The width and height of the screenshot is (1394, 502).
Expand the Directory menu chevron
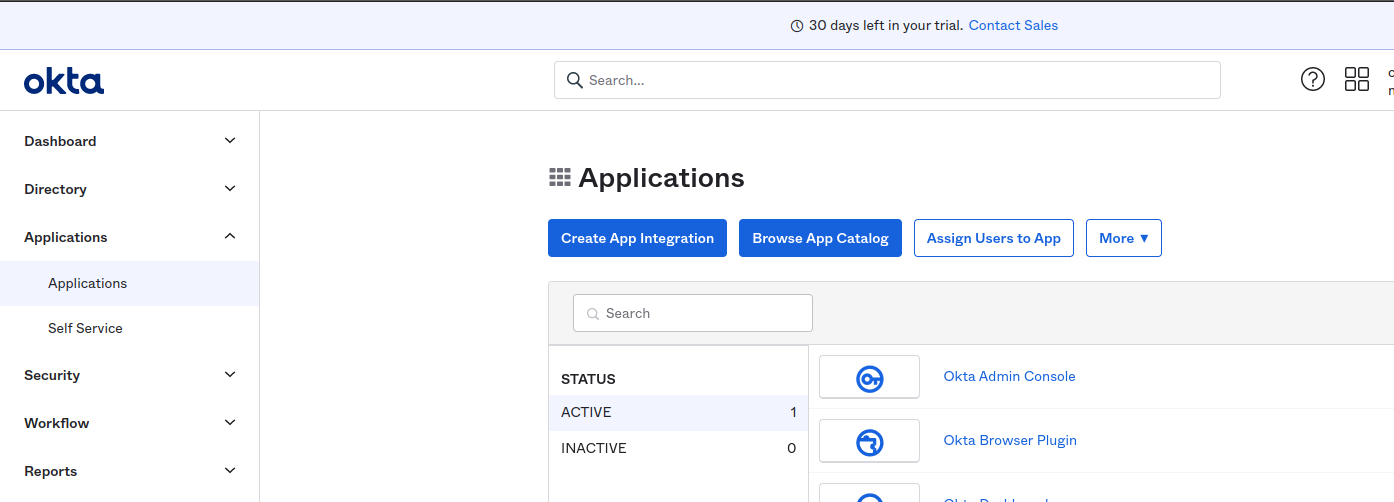point(230,189)
